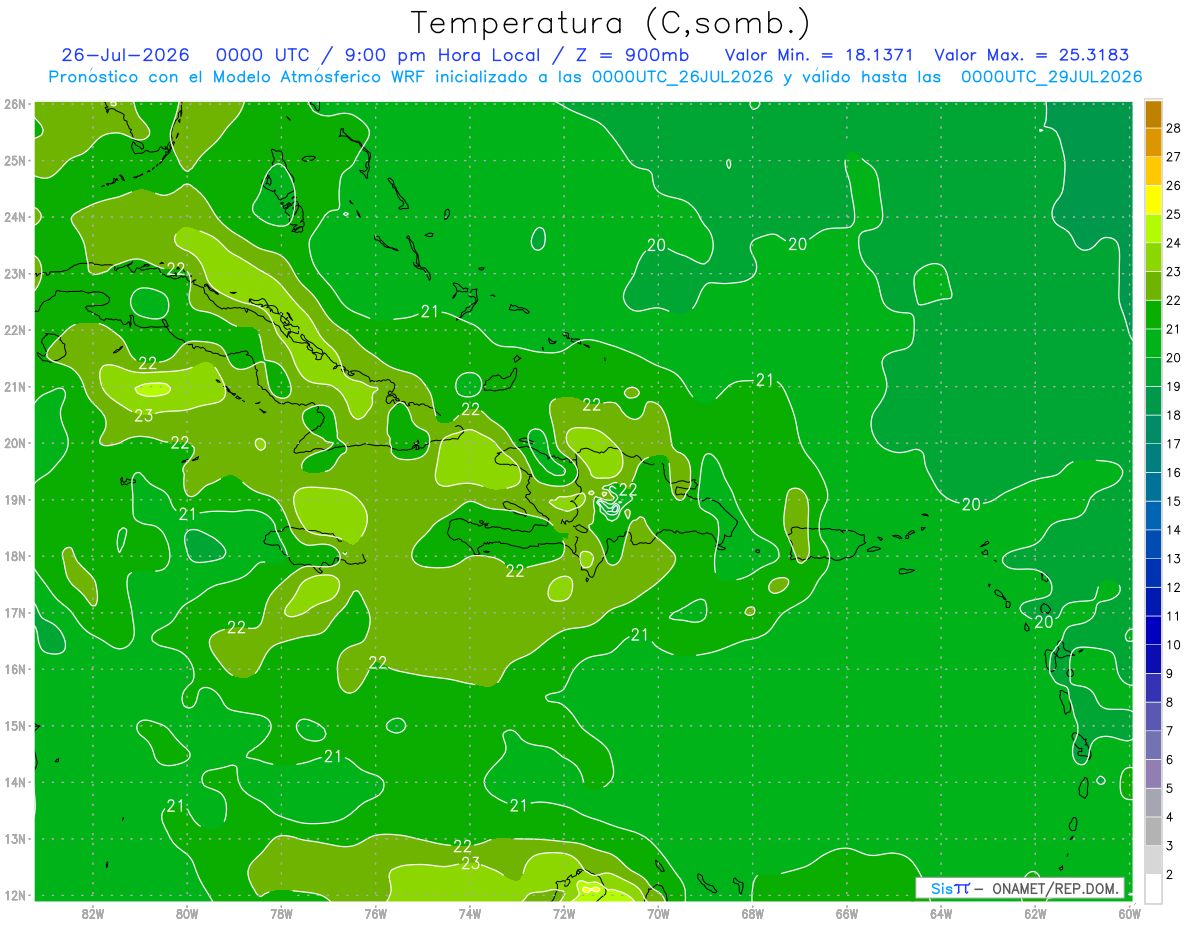
Task: Click the title Temperatura (C,somb.)
Action: point(611,23)
